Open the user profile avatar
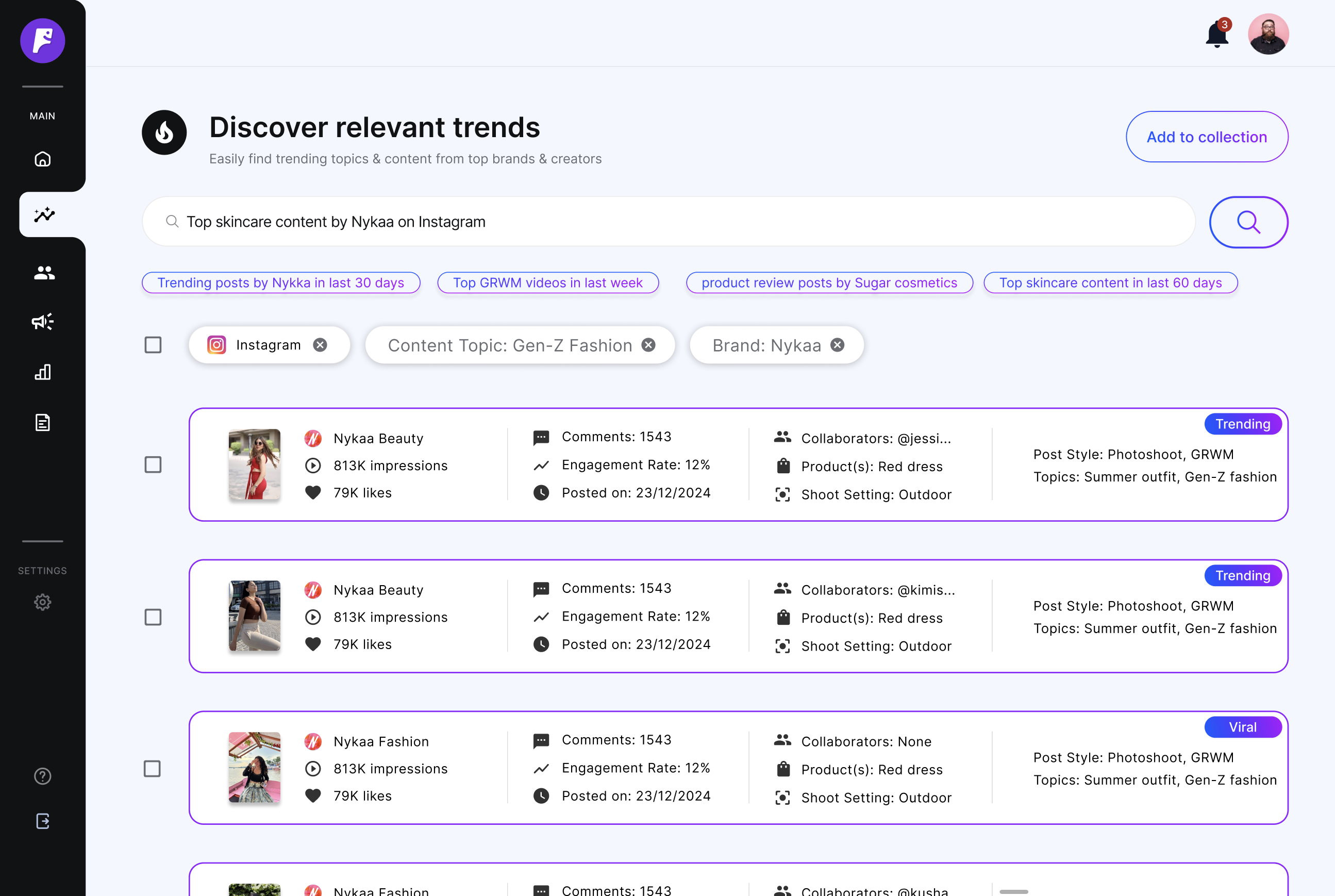 click(1268, 34)
